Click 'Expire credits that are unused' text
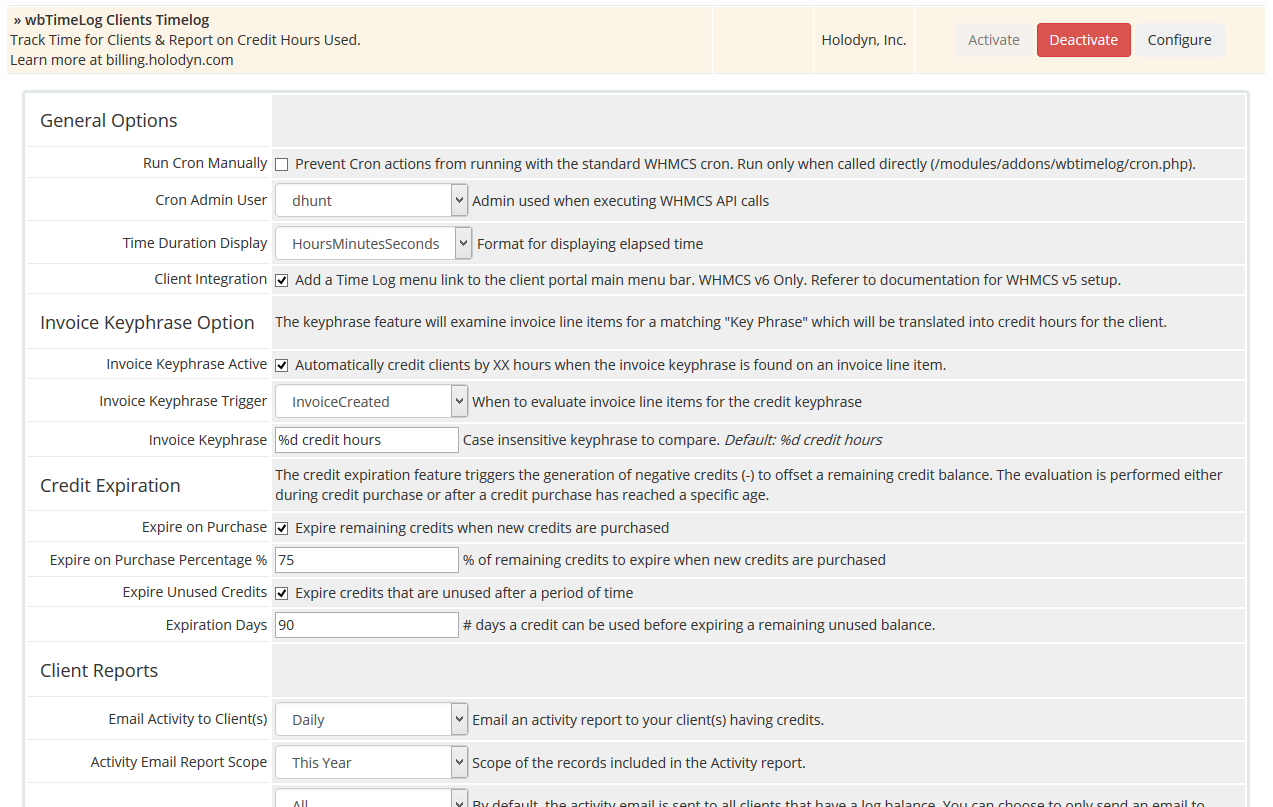Viewport: 1273px width, 807px height. pos(464,593)
